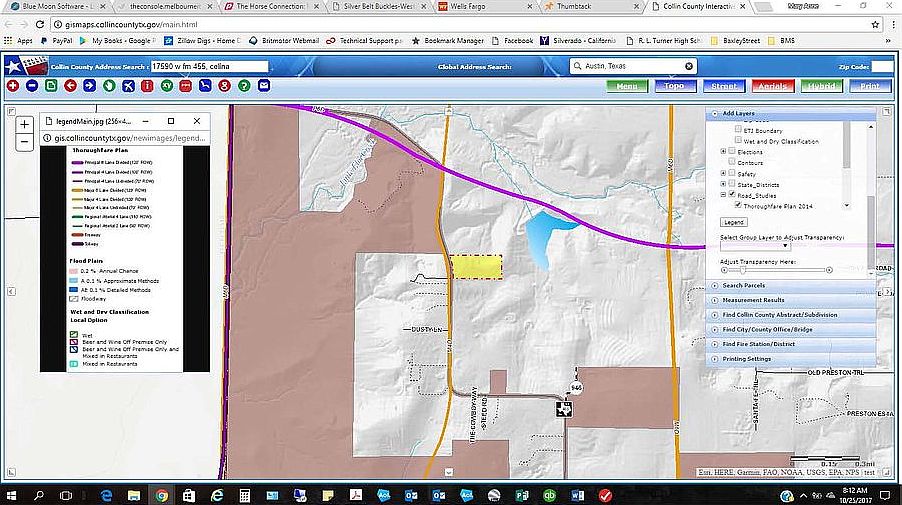Select the red plus zoom-in tool
This screenshot has width=902, height=505.
click(x=13, y=86)
